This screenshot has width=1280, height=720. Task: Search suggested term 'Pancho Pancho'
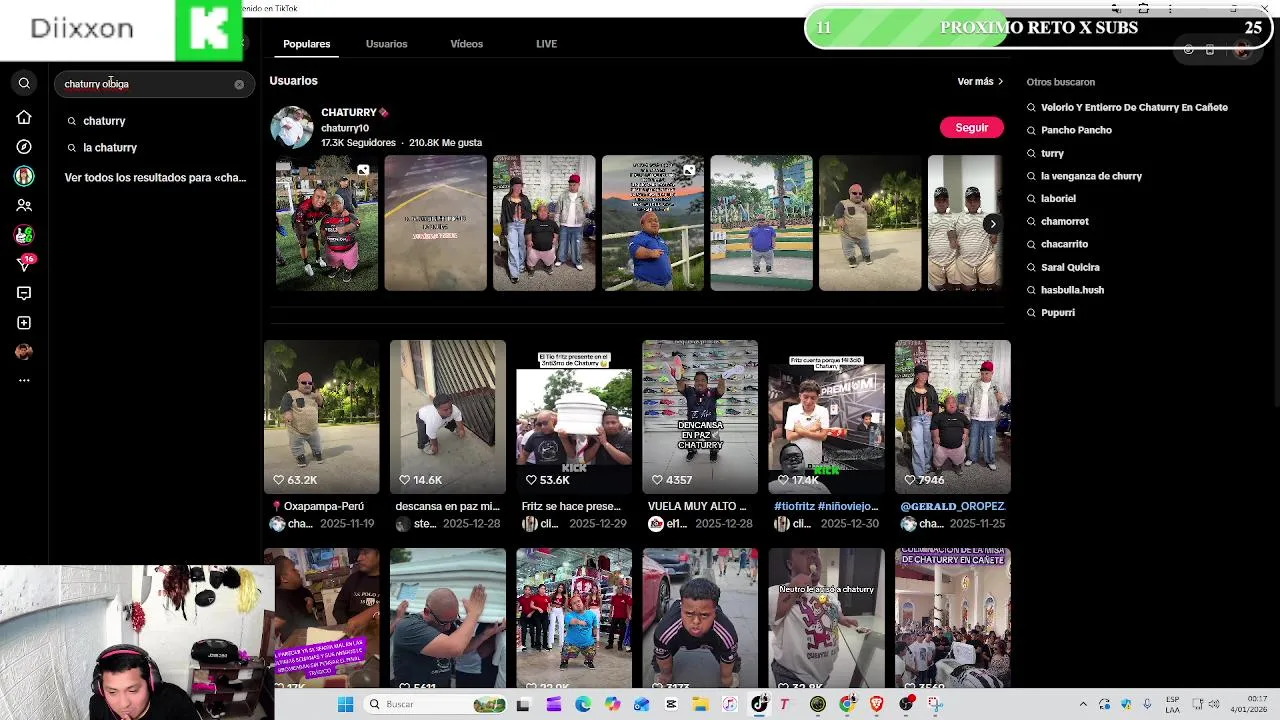1076,130
